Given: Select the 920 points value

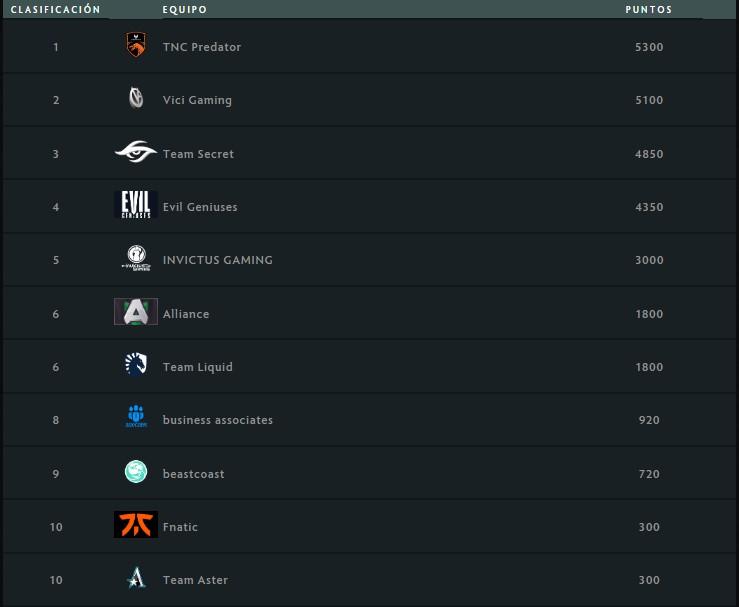Looking at the screenshot, I should 649,420.
